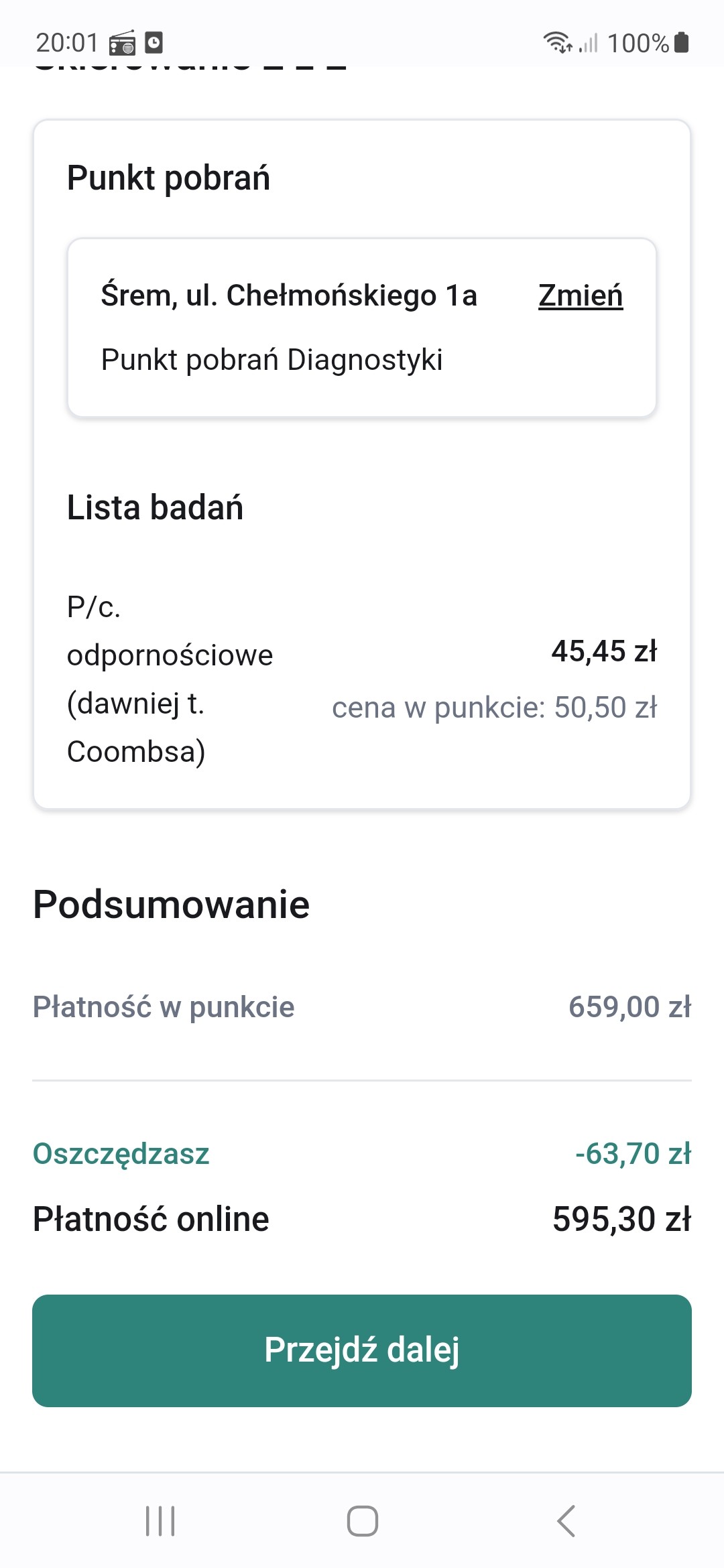This screenshot has width=724, height=1568.
Task: Open recent apps navigation icon
Action: pyautogui.click(x=160, y=1520)
